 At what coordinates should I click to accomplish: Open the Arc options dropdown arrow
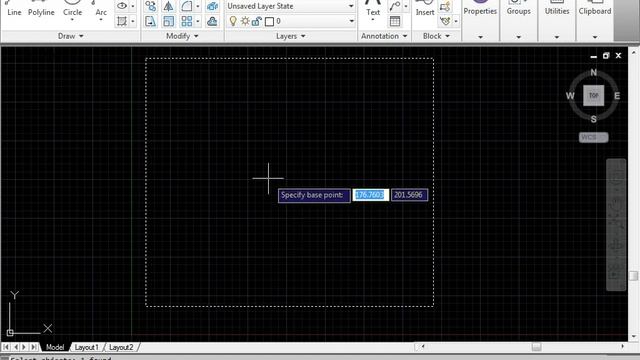(x=101, y=20)
